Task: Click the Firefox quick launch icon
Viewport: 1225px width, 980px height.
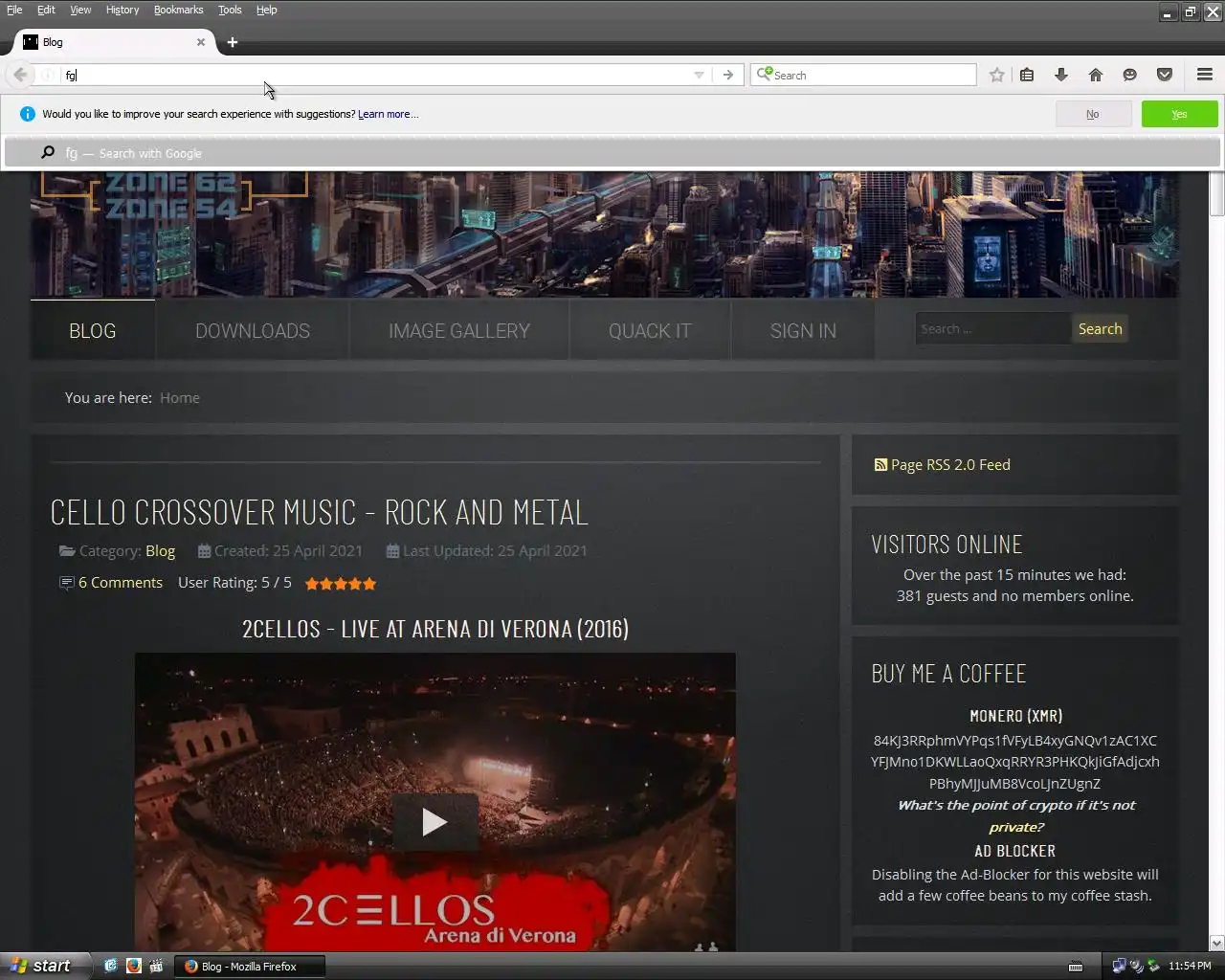Action: point(134,966)
